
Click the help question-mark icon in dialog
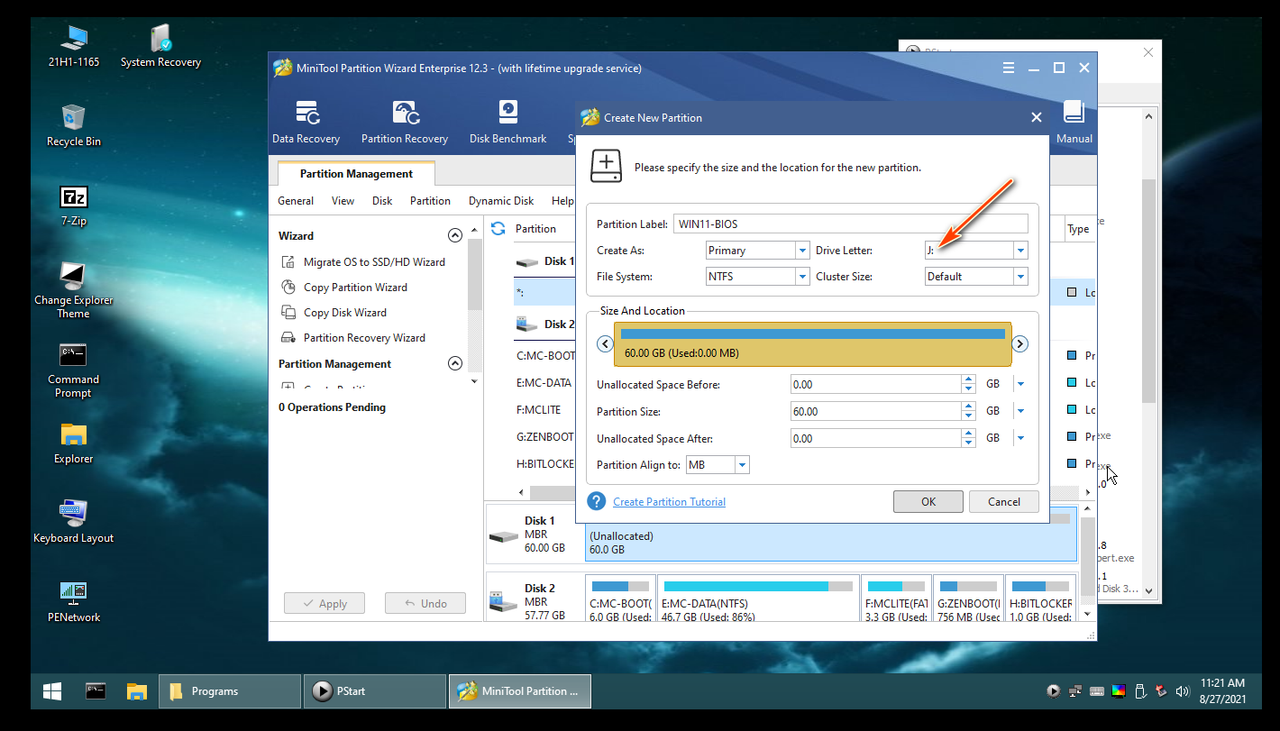click(597, 501)
